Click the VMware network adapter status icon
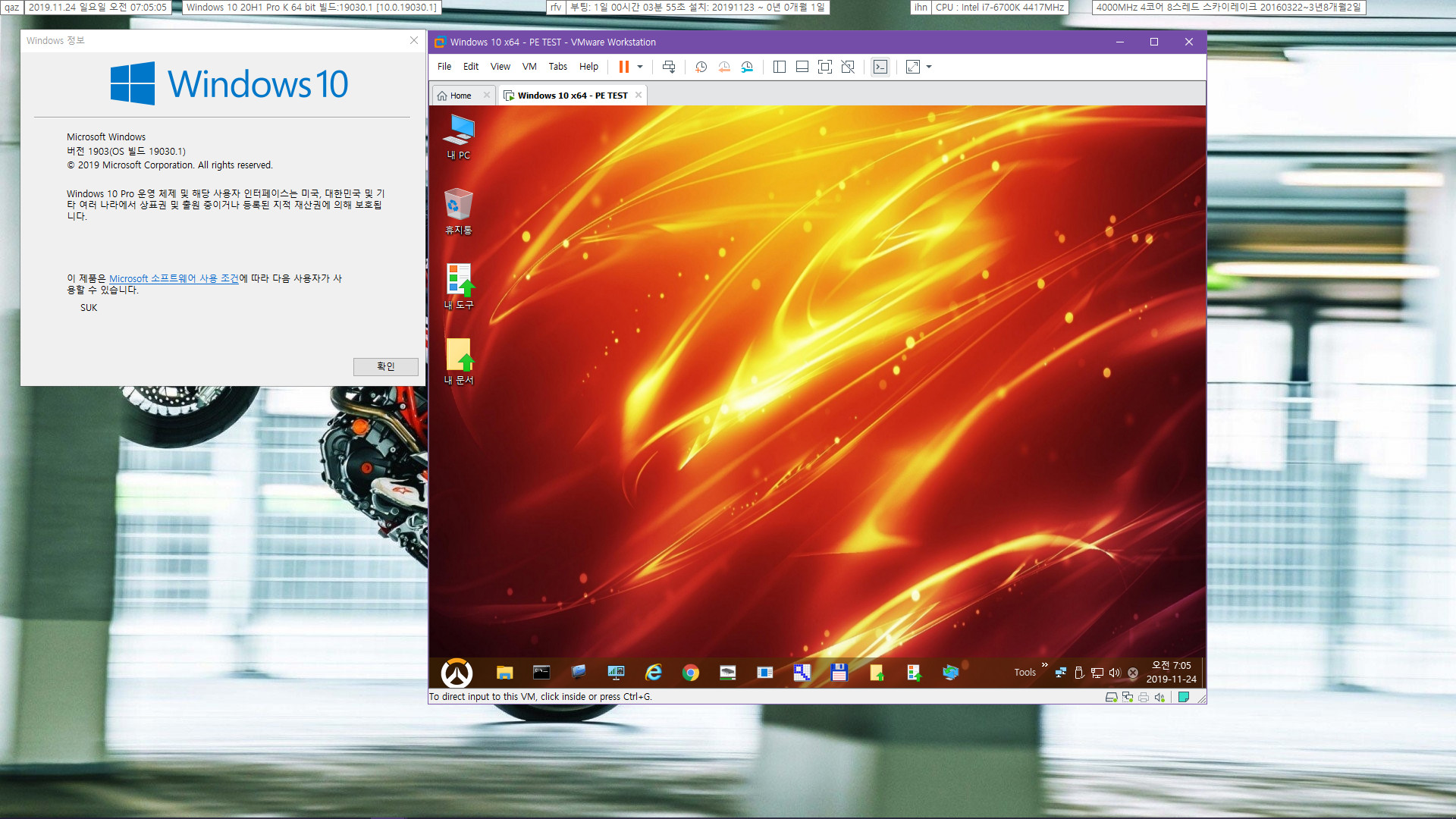This screenshot has width=1456, height=819. point(1127,697)
